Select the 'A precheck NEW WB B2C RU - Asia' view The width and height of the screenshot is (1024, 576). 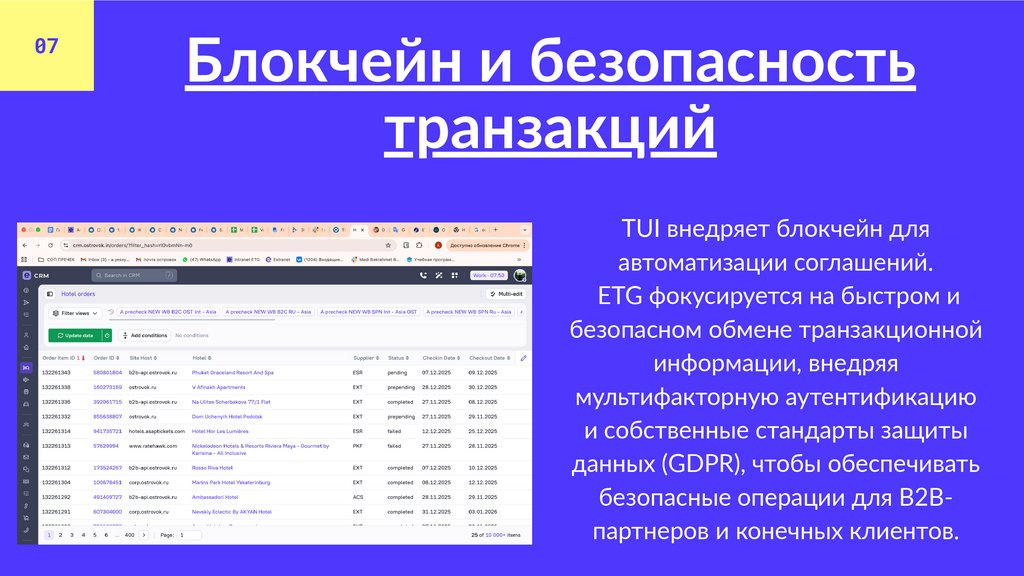268,312
